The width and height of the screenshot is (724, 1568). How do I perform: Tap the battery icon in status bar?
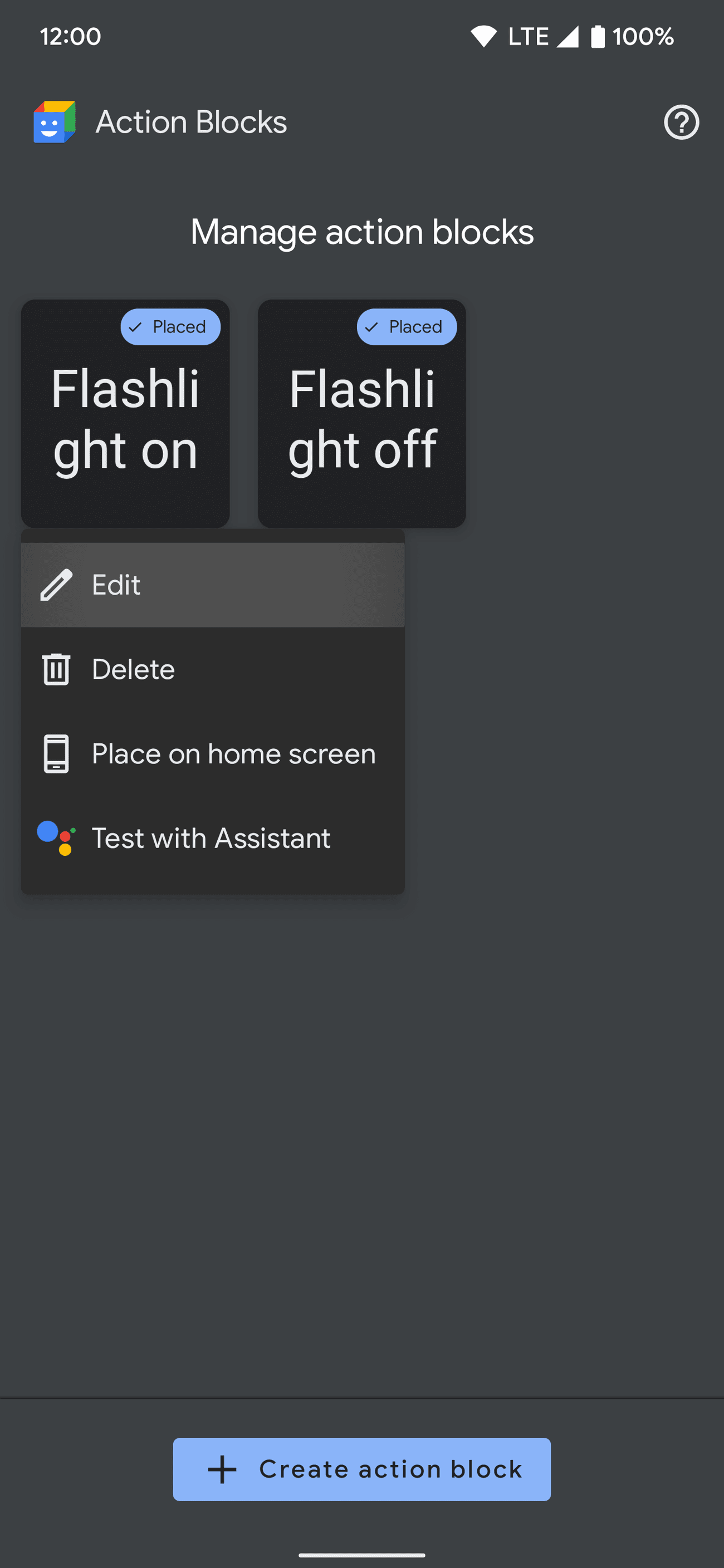[598, 37]
